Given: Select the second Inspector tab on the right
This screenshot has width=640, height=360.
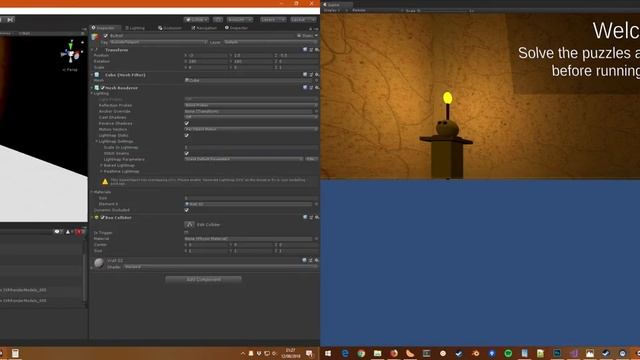Looking at the screenshot, I should (236, 28).
